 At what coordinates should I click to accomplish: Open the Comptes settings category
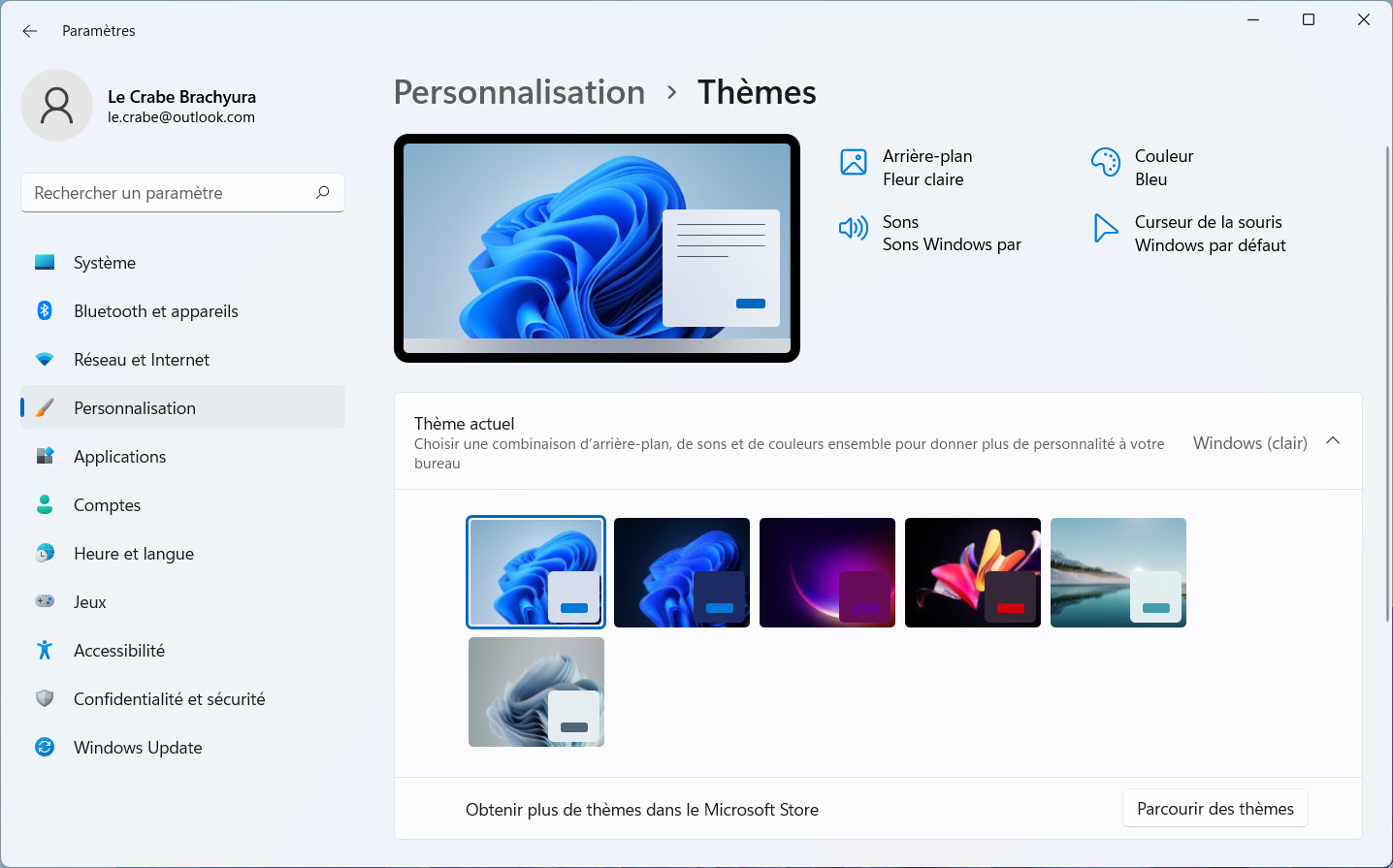[182, 504]
